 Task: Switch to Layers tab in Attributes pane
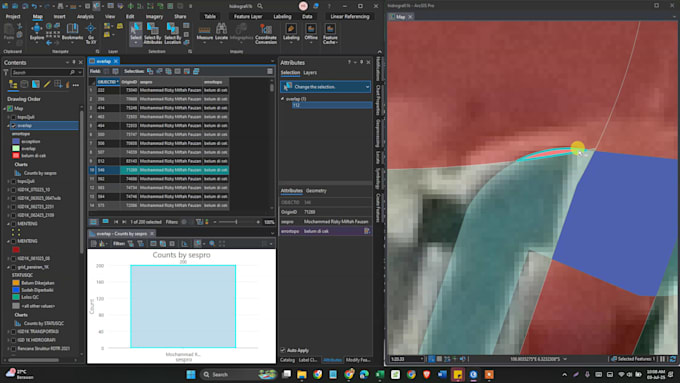point(310,72)
